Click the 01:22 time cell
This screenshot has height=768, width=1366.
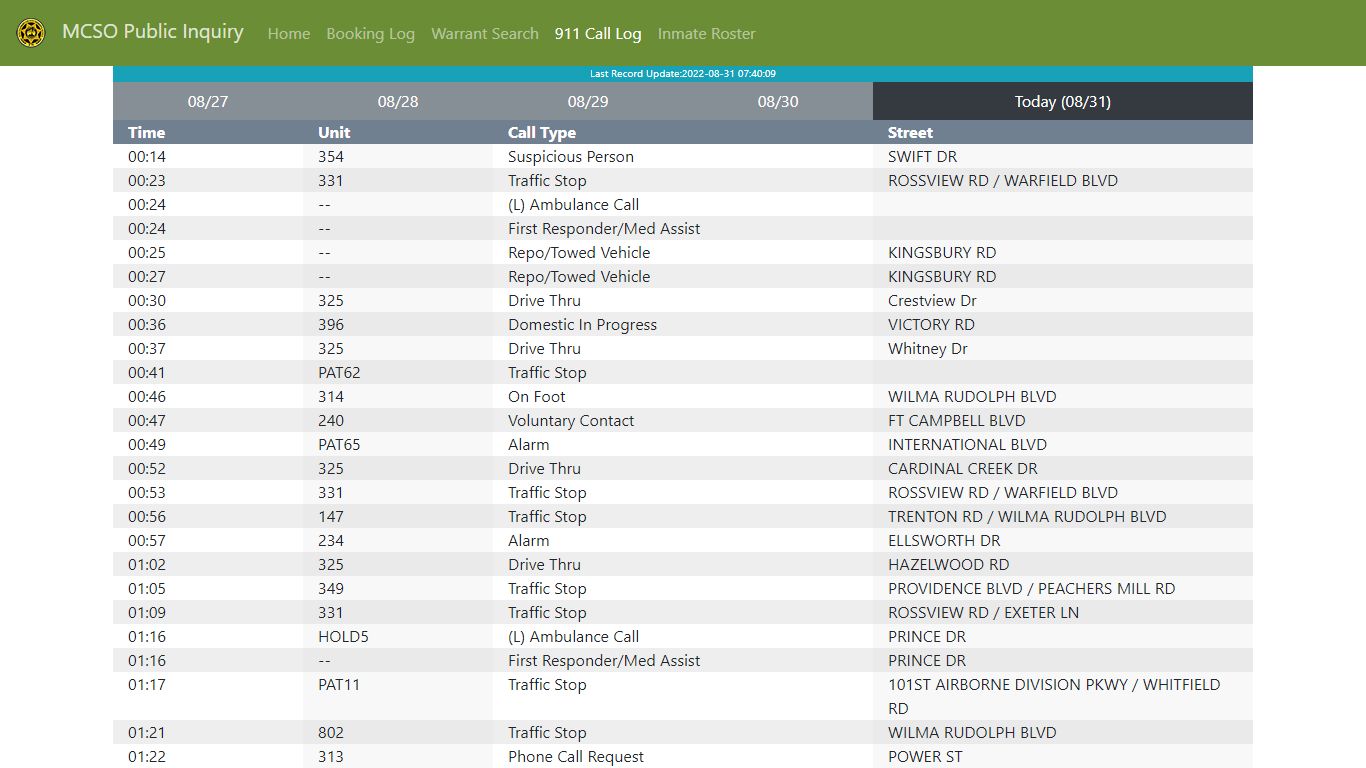click(208, 756)
